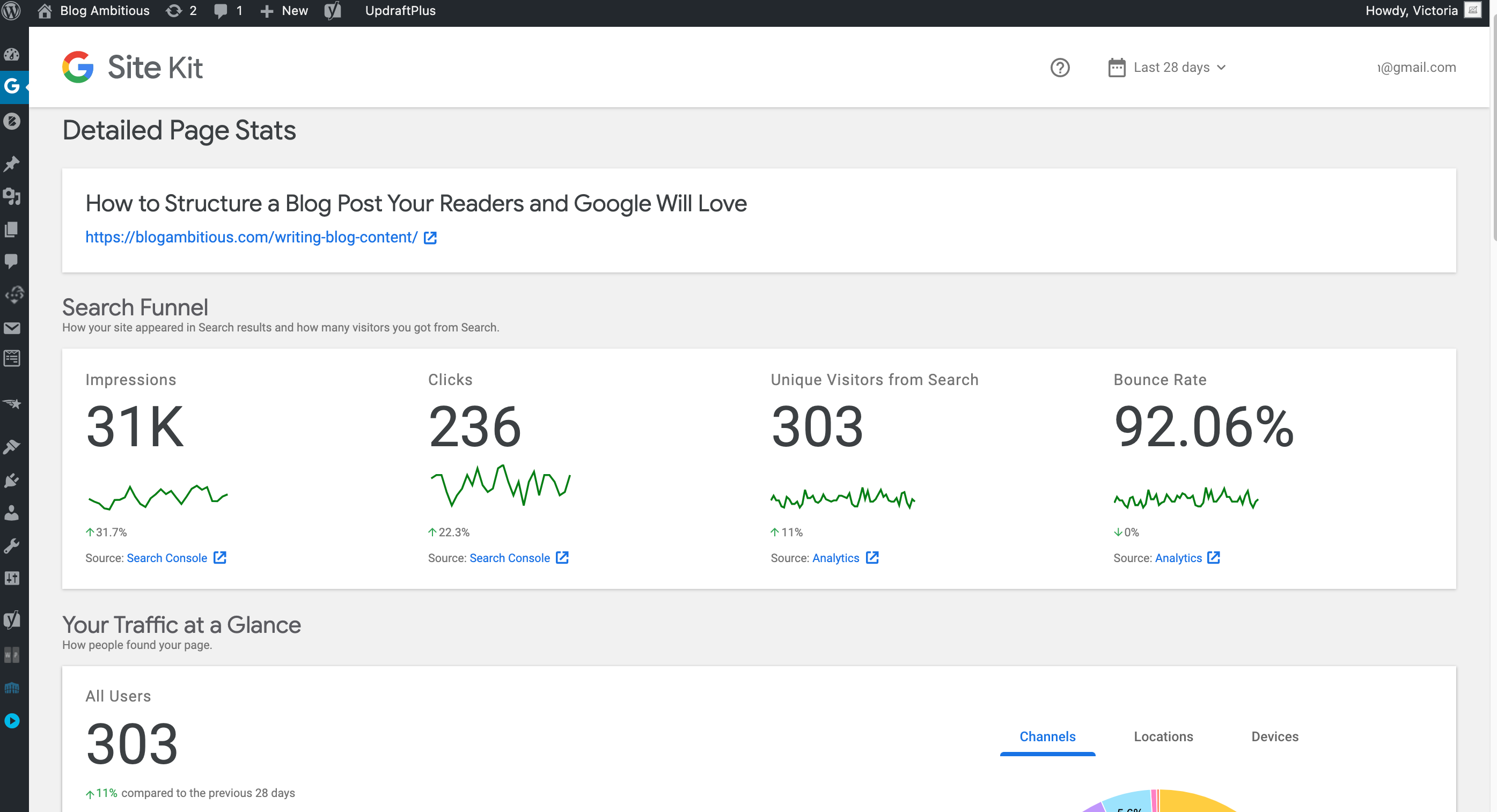Image resolution: width=1497 pixels, height=812 pixels.
Task: Switch to the Locations tab
Action: point(1162,735)
